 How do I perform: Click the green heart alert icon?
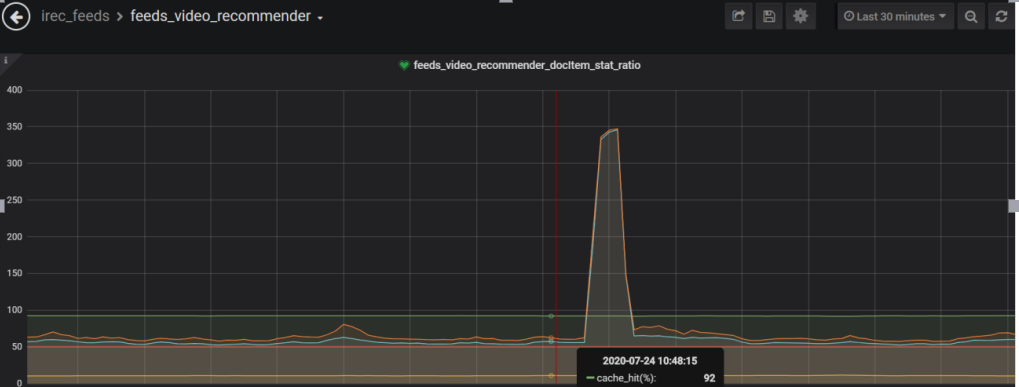click(x=404, y=66)
